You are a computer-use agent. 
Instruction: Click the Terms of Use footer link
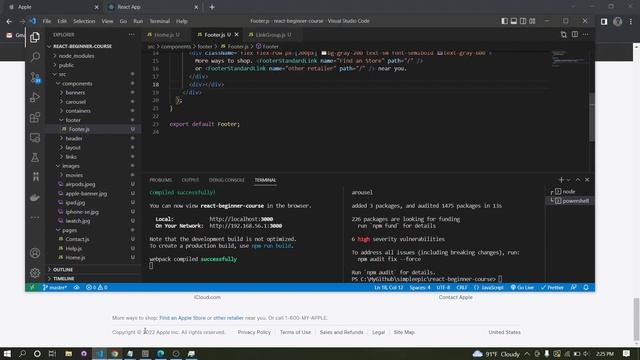(295, 332)
